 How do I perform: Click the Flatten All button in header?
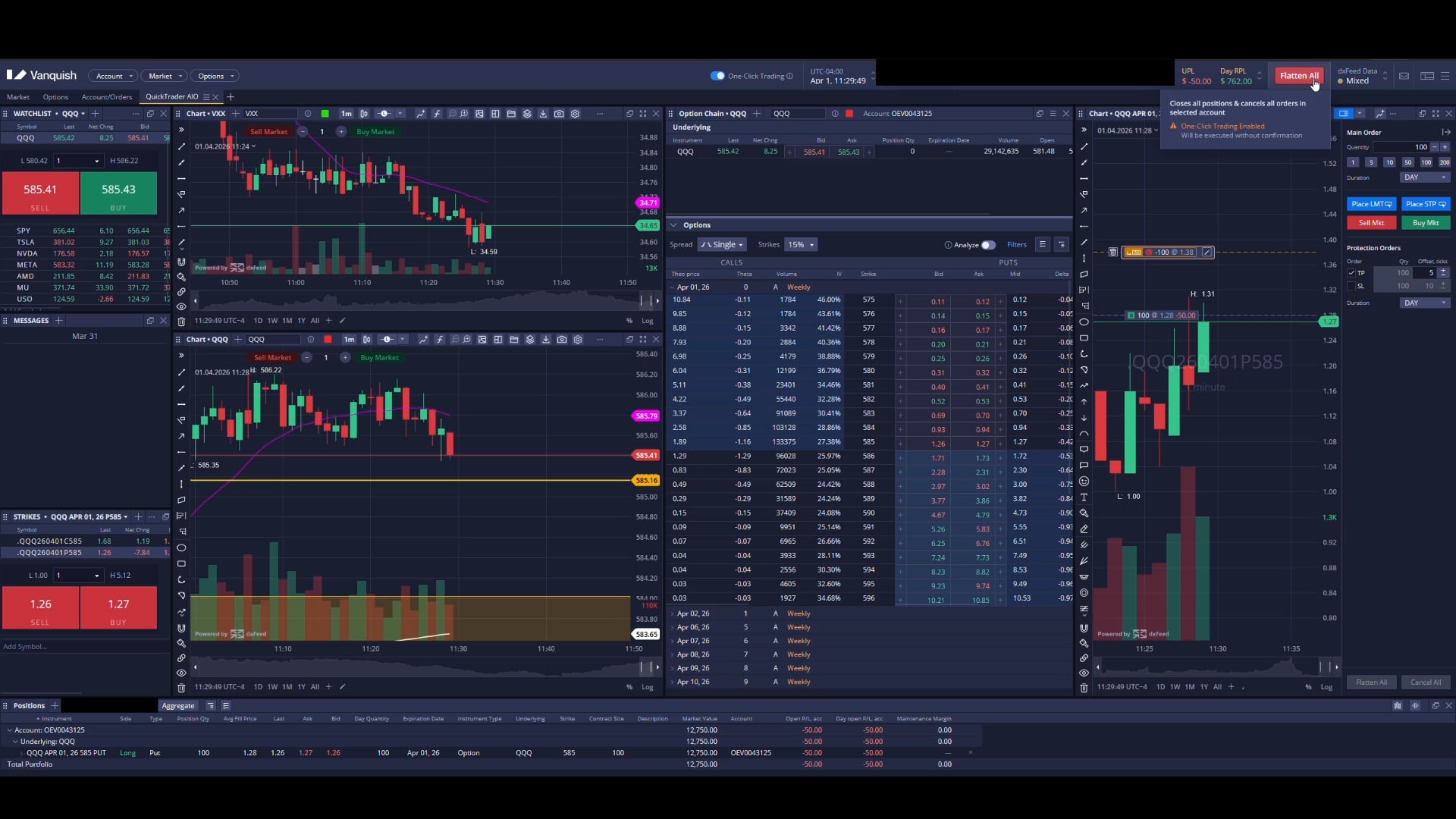1298,76
